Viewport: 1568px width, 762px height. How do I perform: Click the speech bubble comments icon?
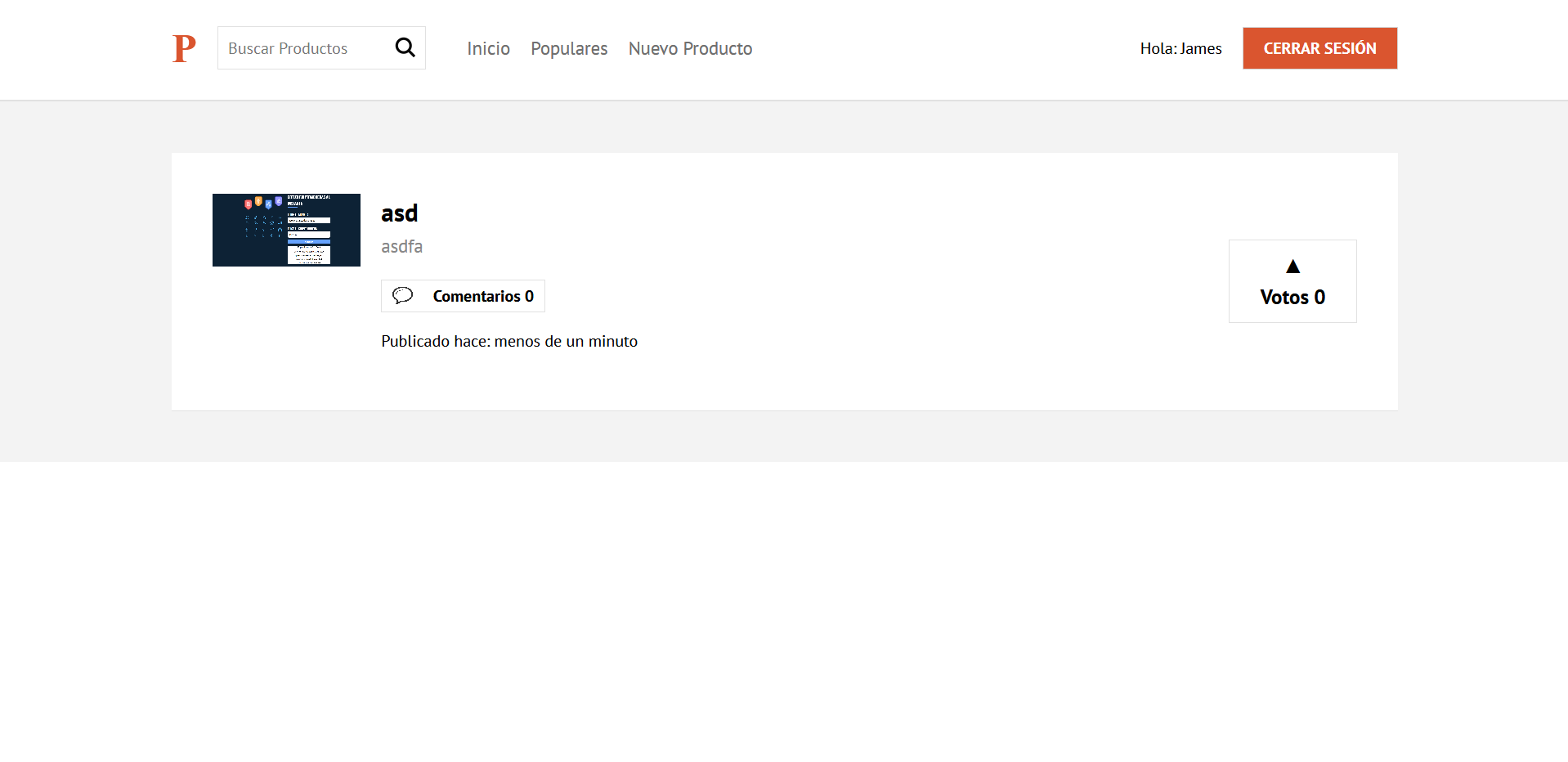click(402, 295)
